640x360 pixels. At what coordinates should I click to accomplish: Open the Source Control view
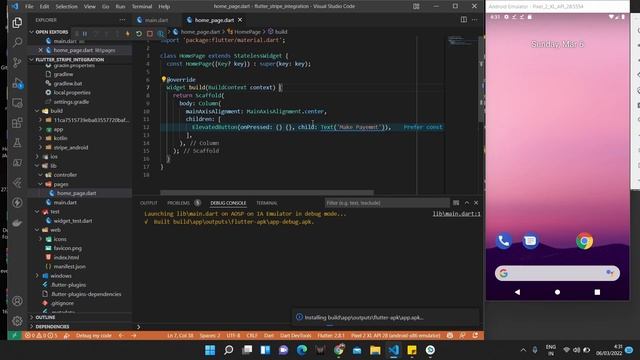click(17, 62)
